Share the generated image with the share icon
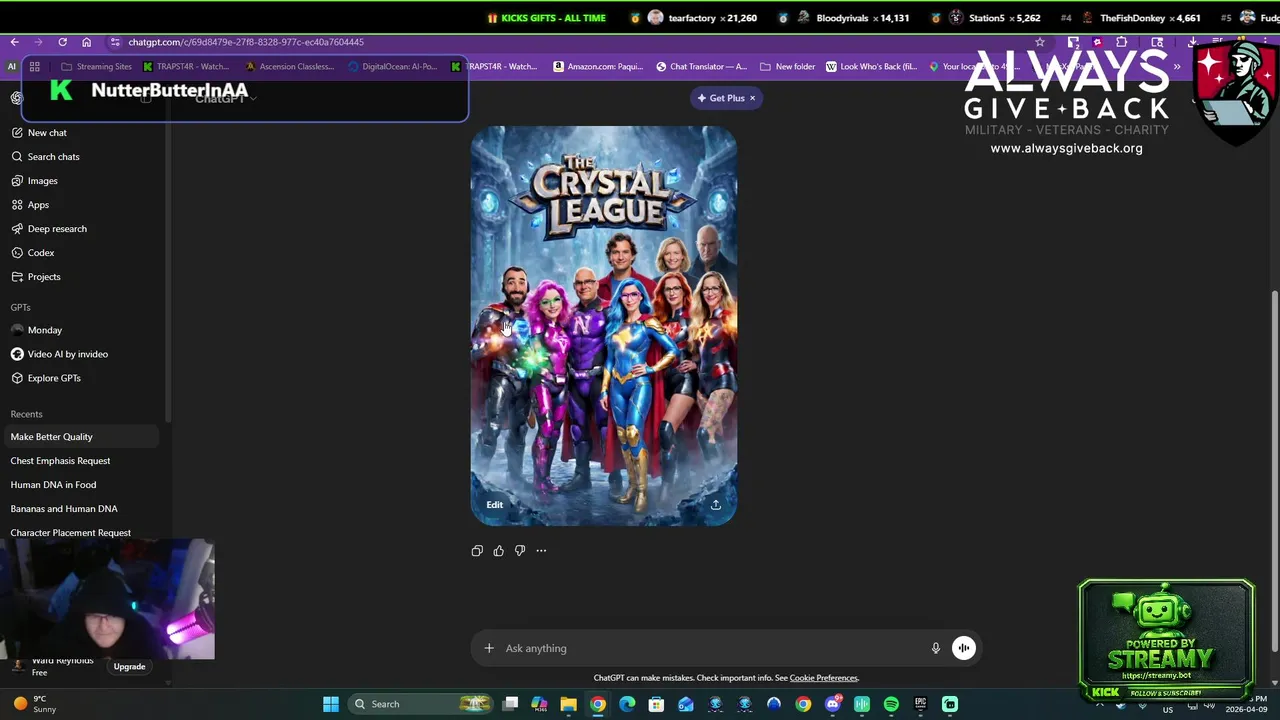 716,505
